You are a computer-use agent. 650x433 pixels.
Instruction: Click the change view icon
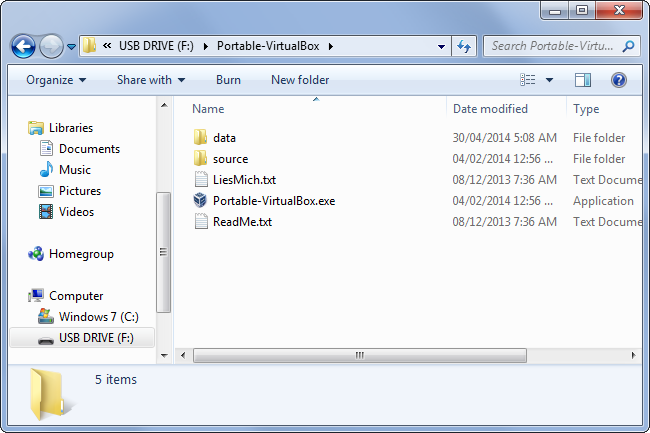tap(528, 80)
